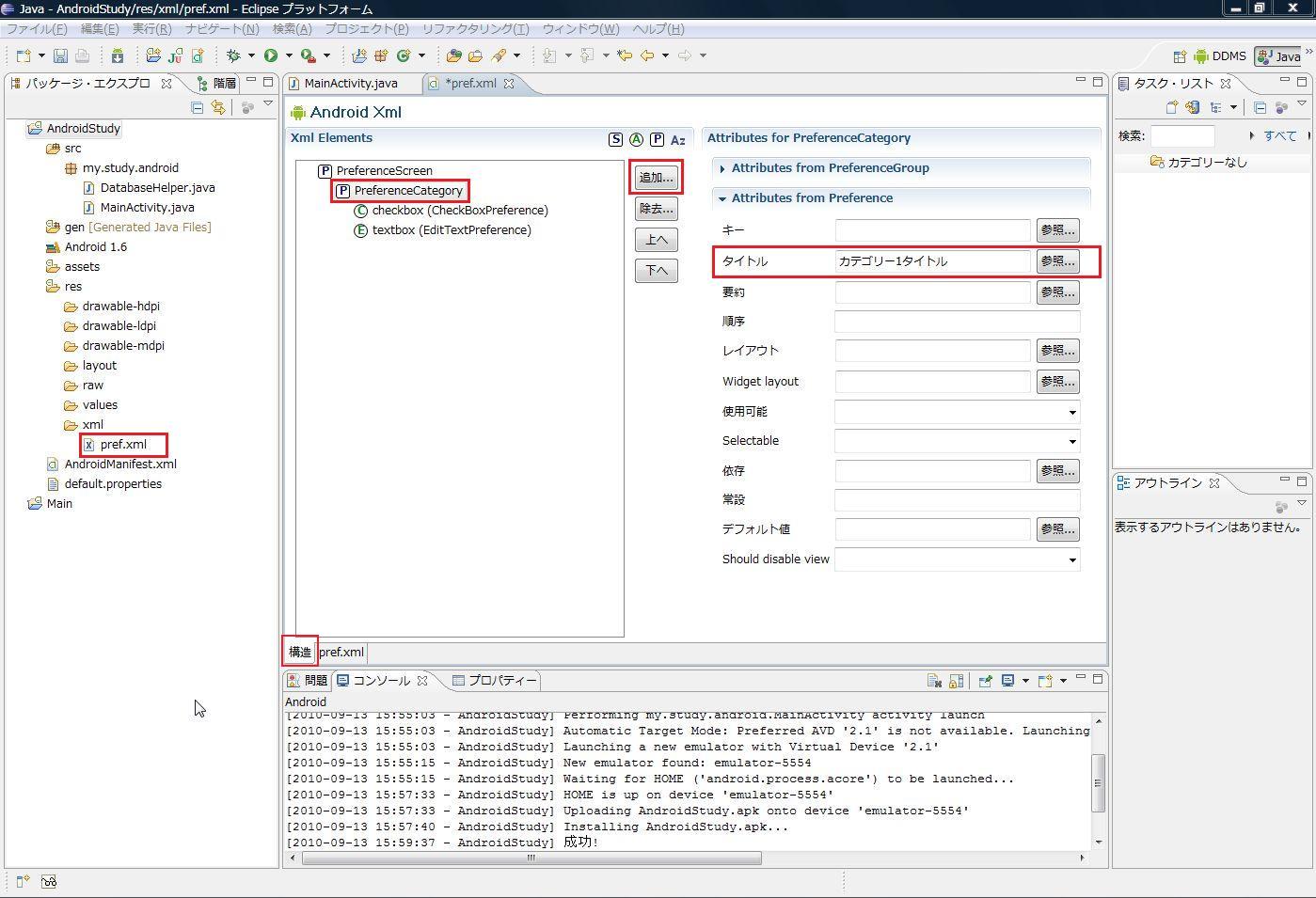Open the プロジェクト(P) menu
This screenshot has width=1316, height=898.
(367, 29)
